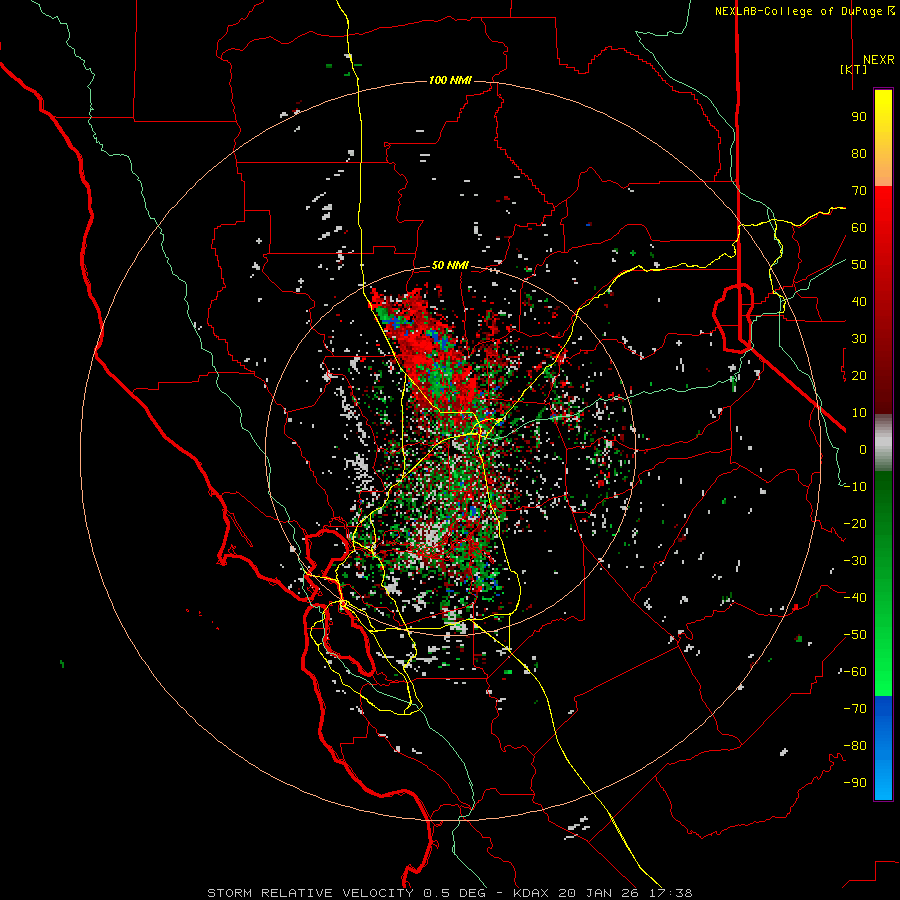Click the blue bottom segment of velocity scale
900x900 pixels.
[883, 748]
